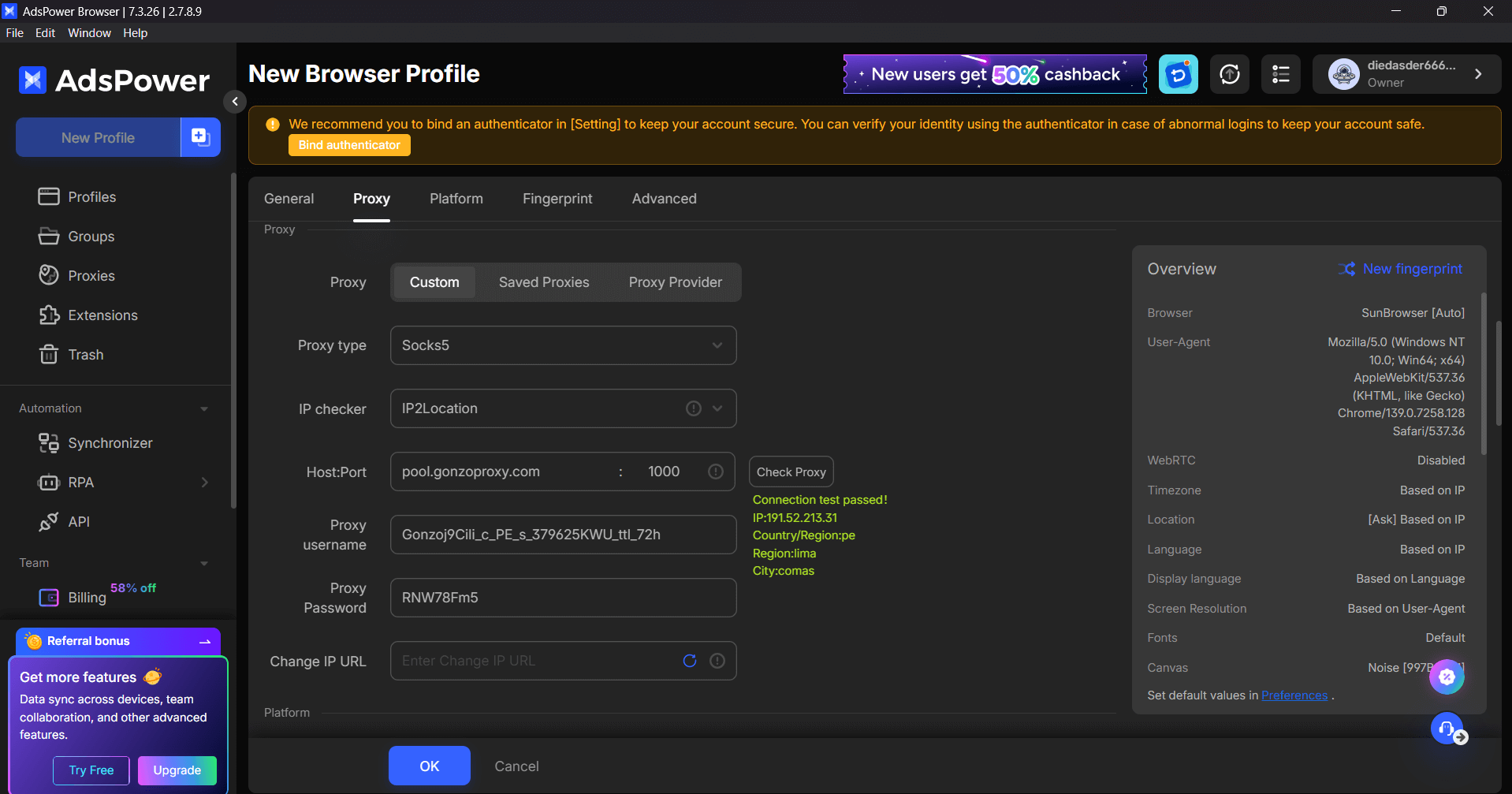The width and height of the screenshot is (1512, 794).
Task: Click the proxy host input field
Action: click(x=503, y=472)
